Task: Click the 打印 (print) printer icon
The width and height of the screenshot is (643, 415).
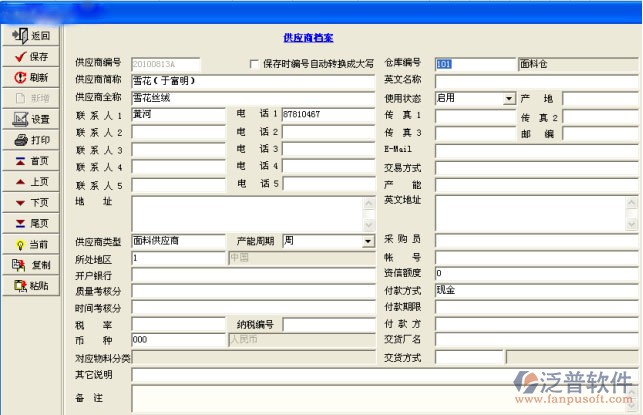Action: click(21, 140)
